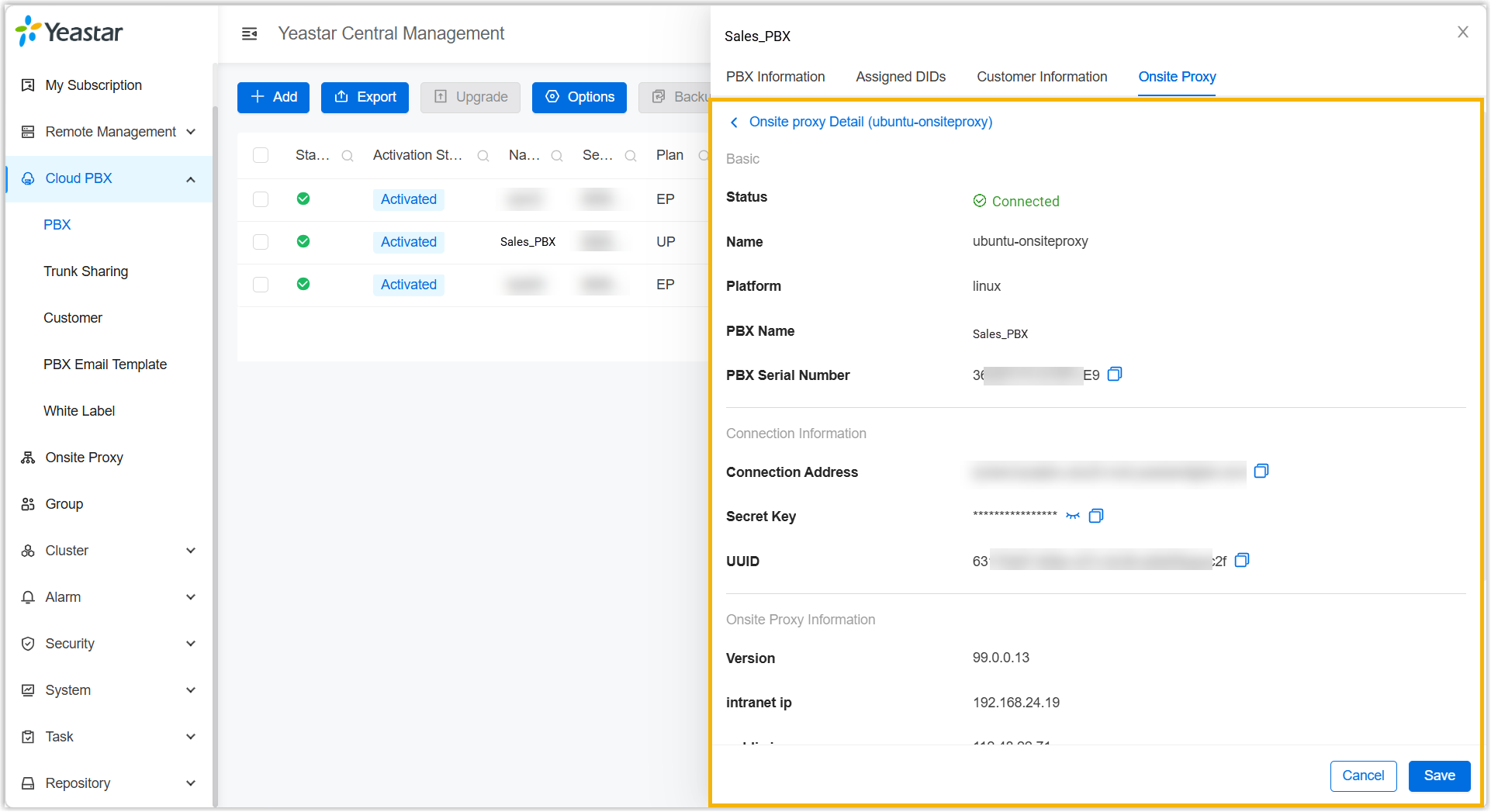Copy the UUID value
The height and width of the screenshot is (812, 1491).
tap(1242, 561)
